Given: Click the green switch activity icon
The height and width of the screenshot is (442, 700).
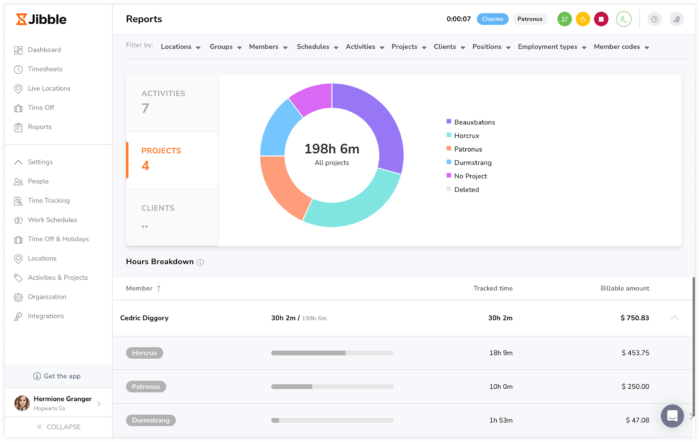Looking at the screenshot, I should (565, 19).
